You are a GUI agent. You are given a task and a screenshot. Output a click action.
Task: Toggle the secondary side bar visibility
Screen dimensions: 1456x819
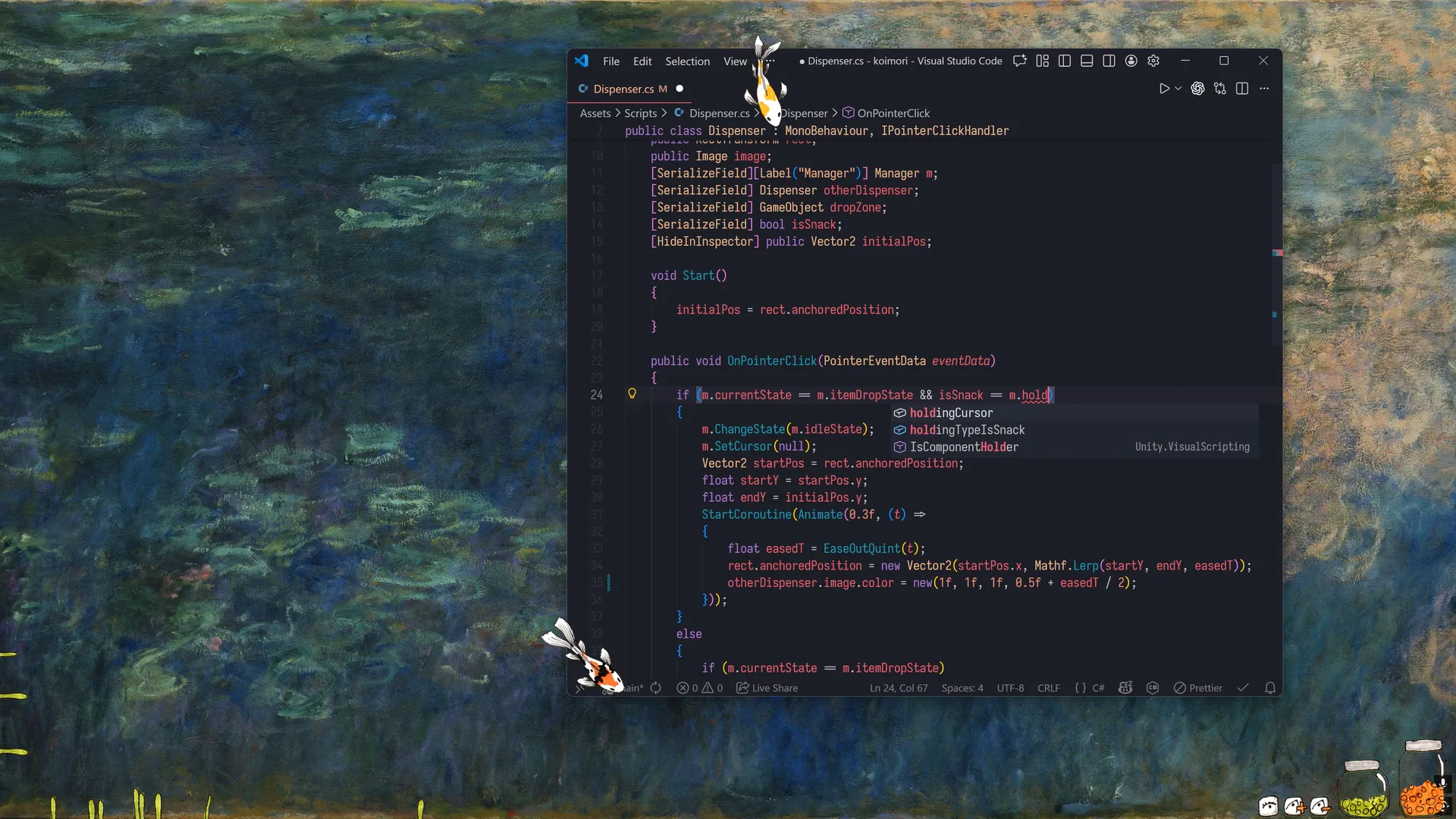pos(1109,61)
